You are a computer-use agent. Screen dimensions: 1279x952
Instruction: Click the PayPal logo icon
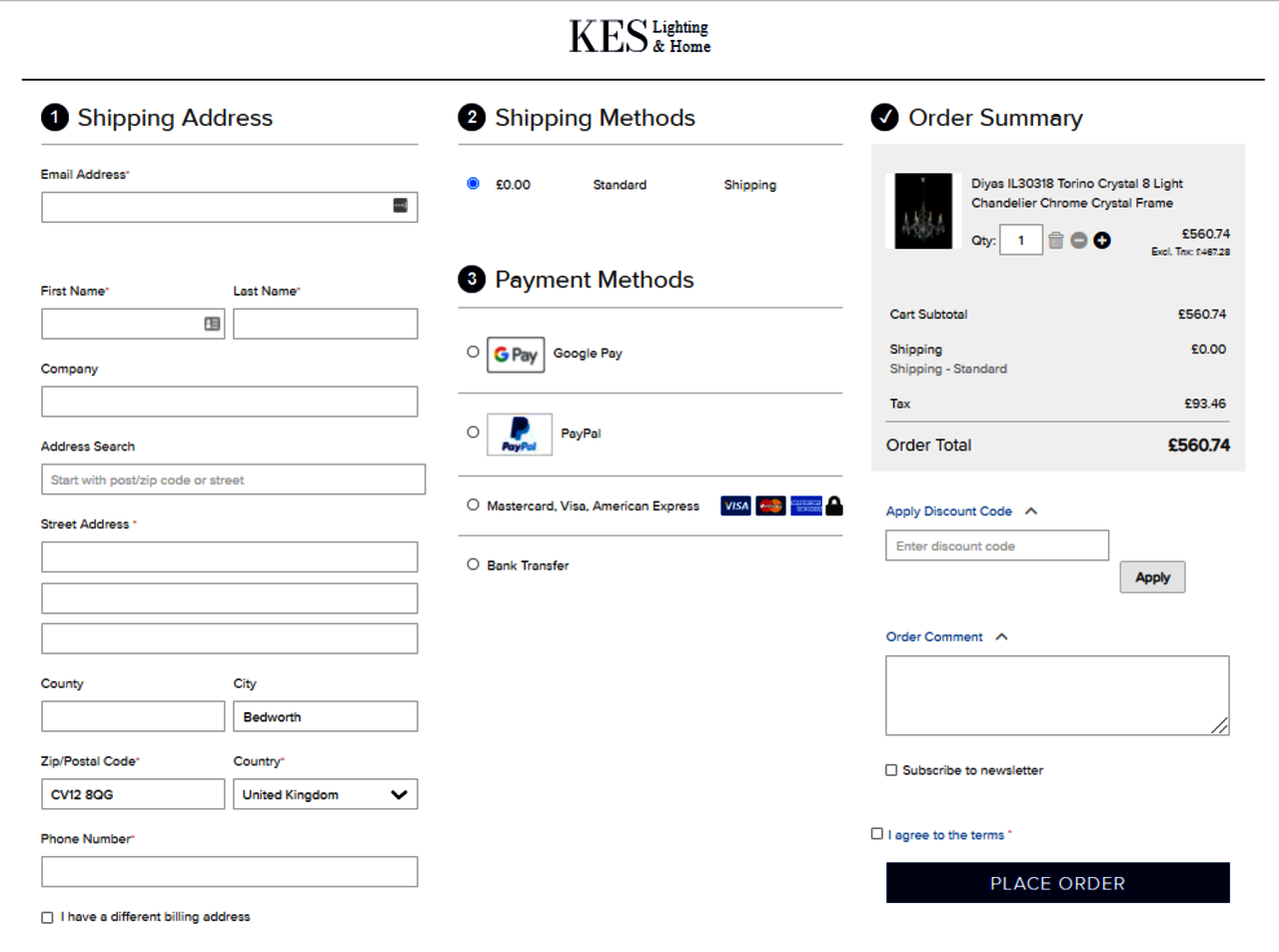click(x=520, y=435)
